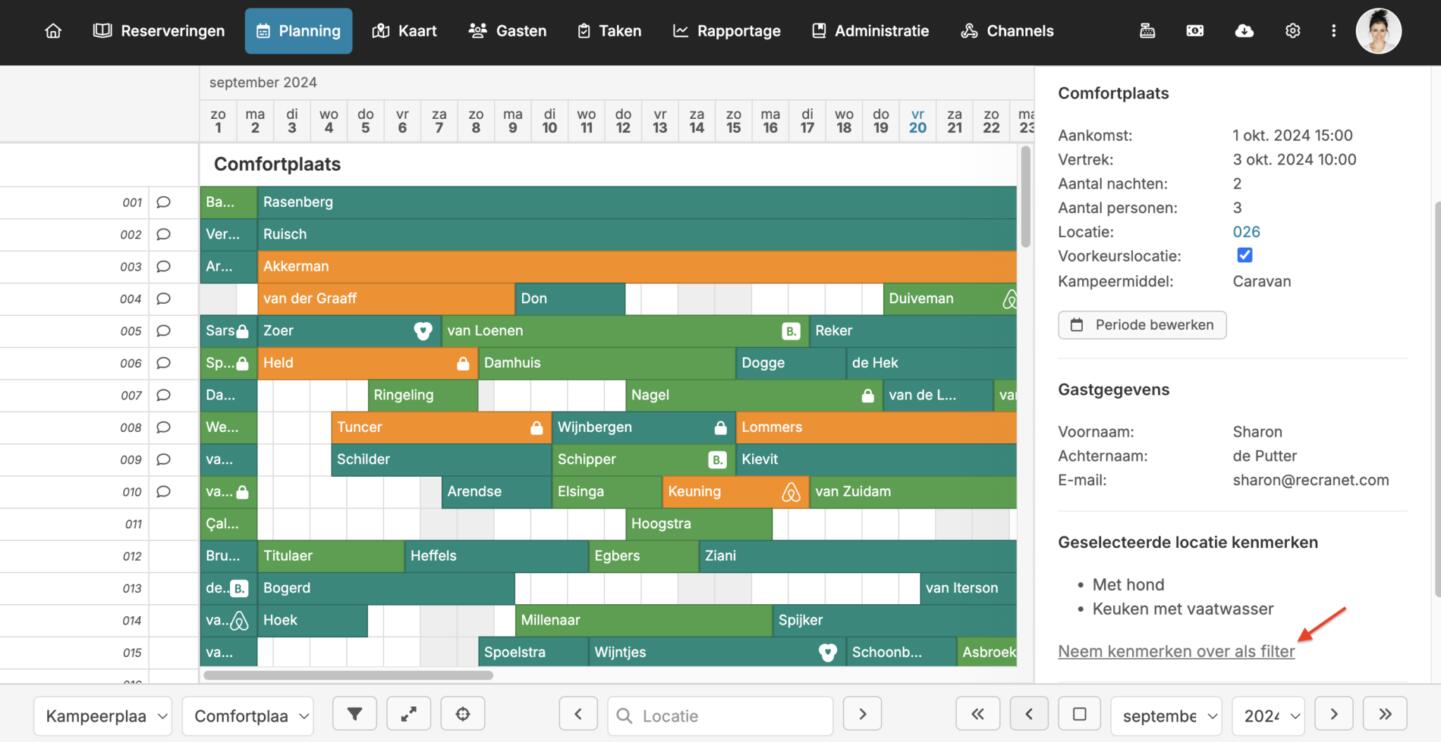The image size is (1441, 742).
Task: Click the square today button
Action: pos(1079,714)
